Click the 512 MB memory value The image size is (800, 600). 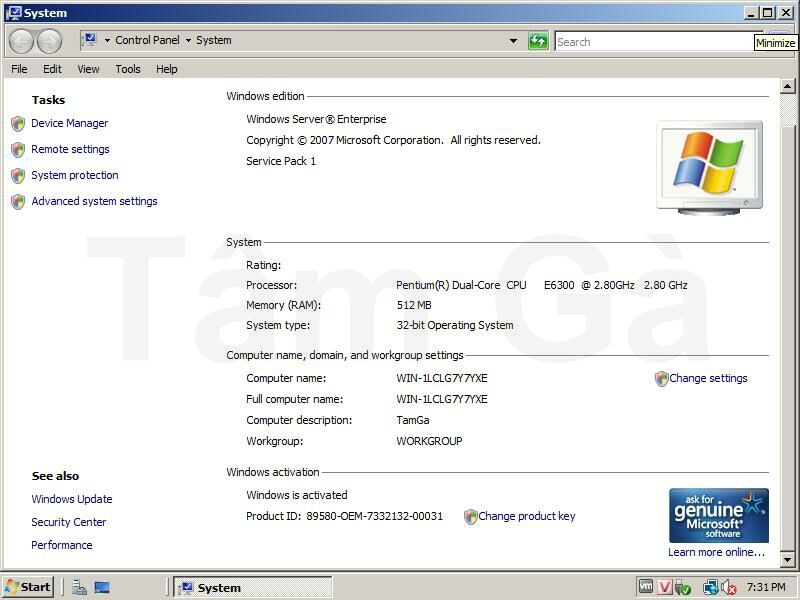tap(414, 305)
